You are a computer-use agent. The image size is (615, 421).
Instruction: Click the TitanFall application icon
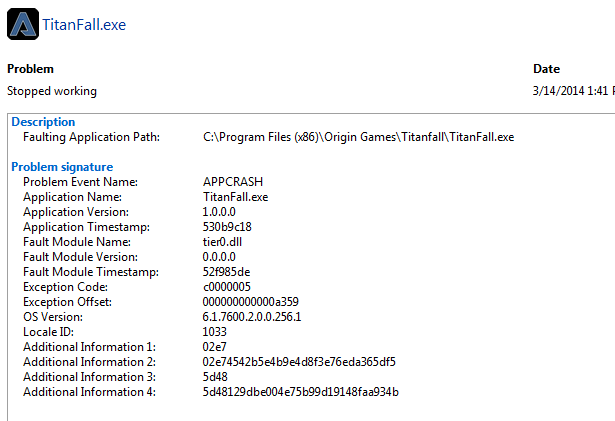23,24
